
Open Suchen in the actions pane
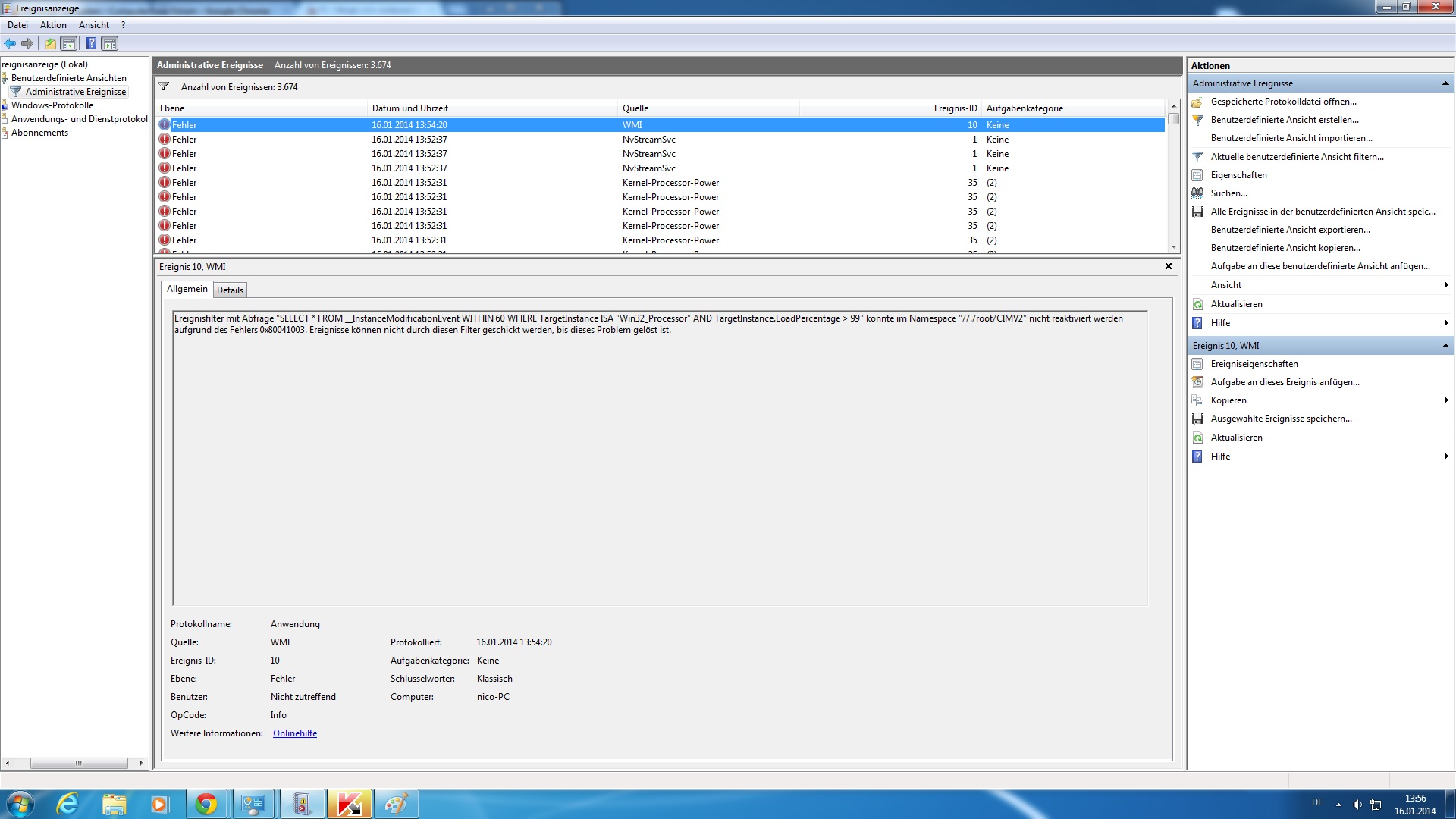coord(1228,193)
